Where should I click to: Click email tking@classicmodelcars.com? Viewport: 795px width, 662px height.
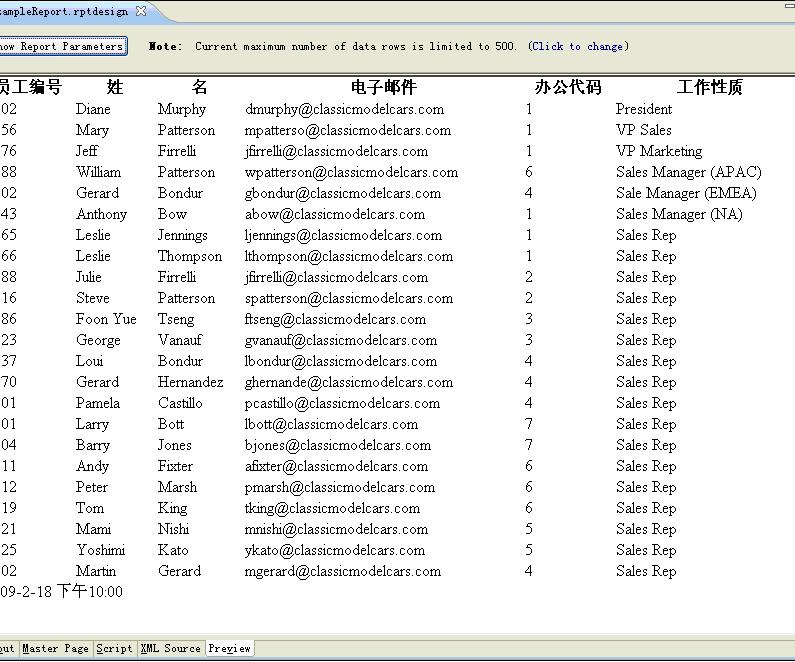pyautogui.click(x=332, y=508)
